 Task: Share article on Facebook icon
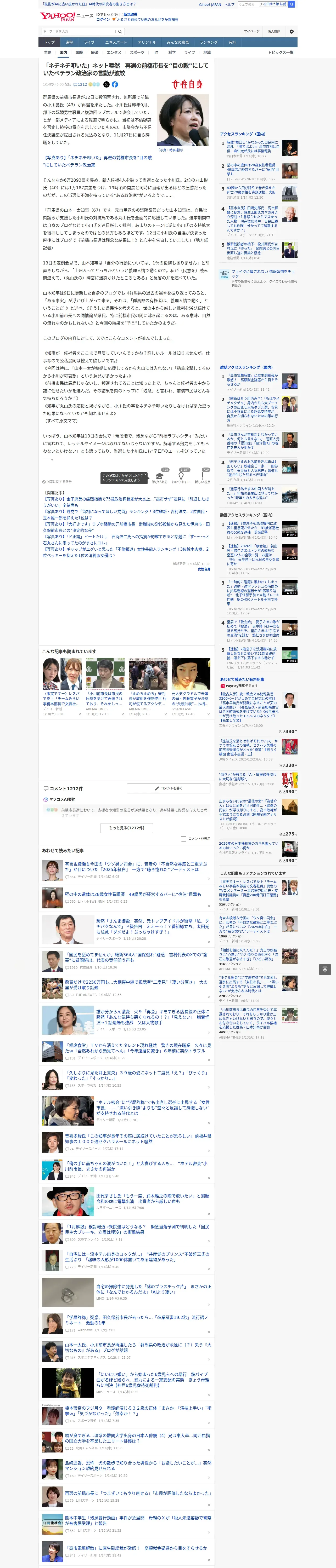(x=115, y=85)
